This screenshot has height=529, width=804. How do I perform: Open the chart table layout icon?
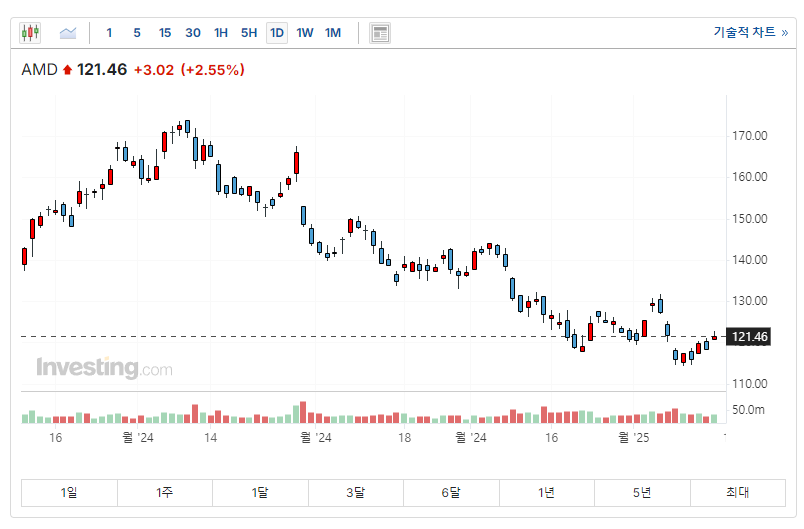click(x=380, y=33)
